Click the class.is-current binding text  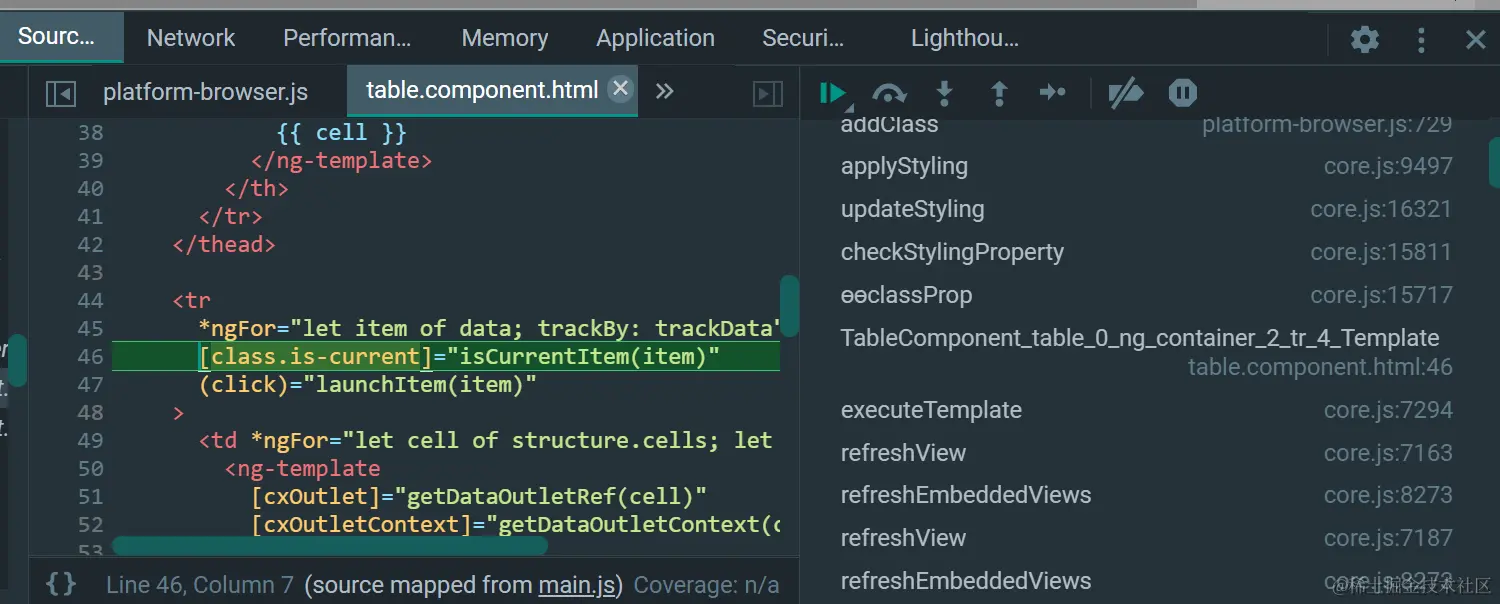click(315, 356)
